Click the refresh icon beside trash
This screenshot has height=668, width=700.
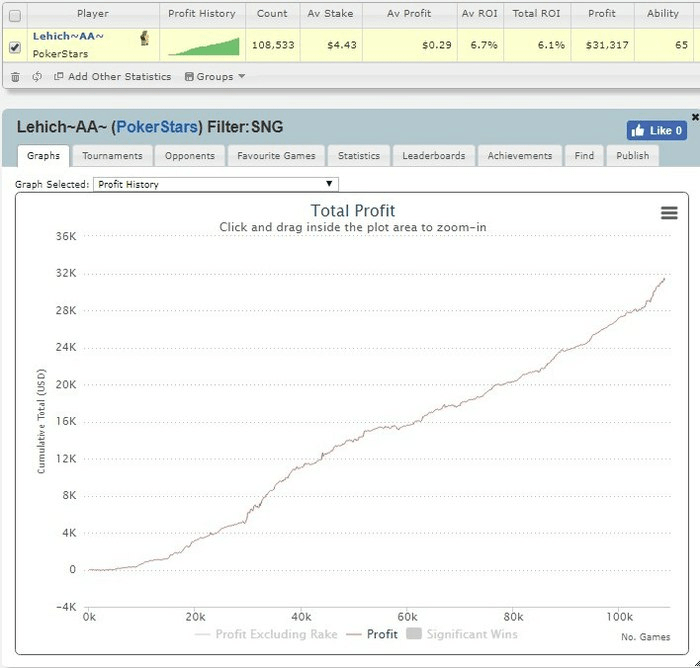[x=37, y=77]
